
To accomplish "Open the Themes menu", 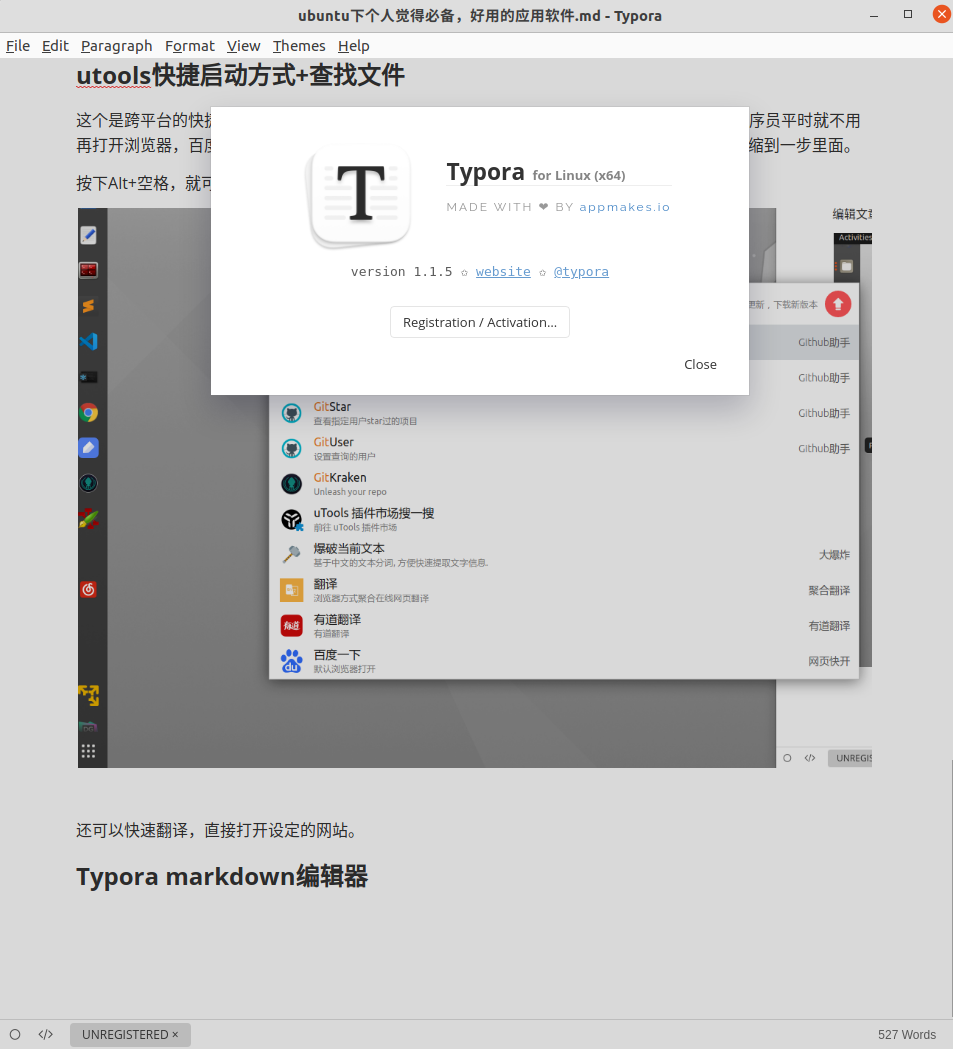I will click(299, 45).
